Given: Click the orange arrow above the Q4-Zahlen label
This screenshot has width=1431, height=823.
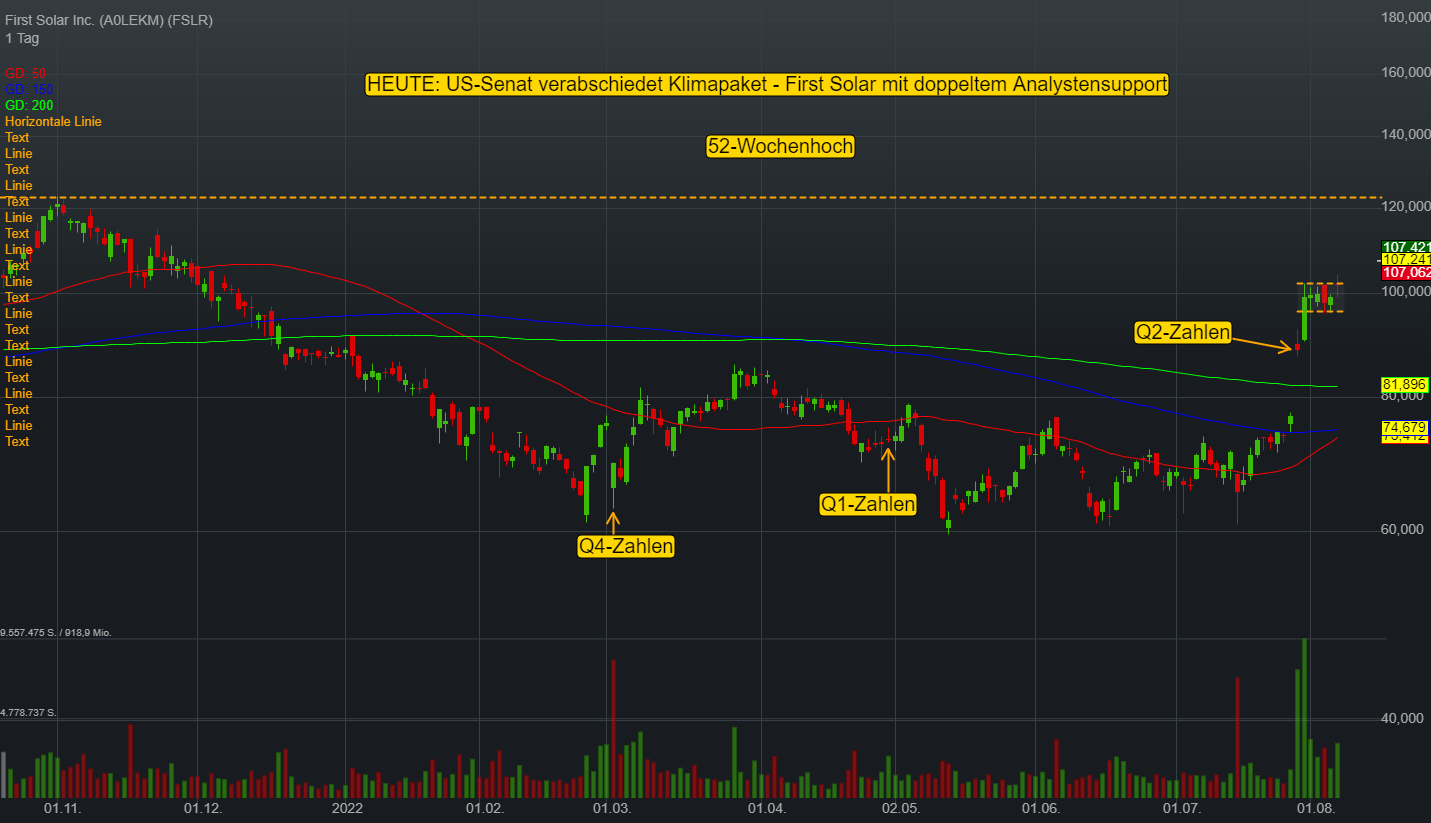Looking at the screenshot, I should click(613, 522).
